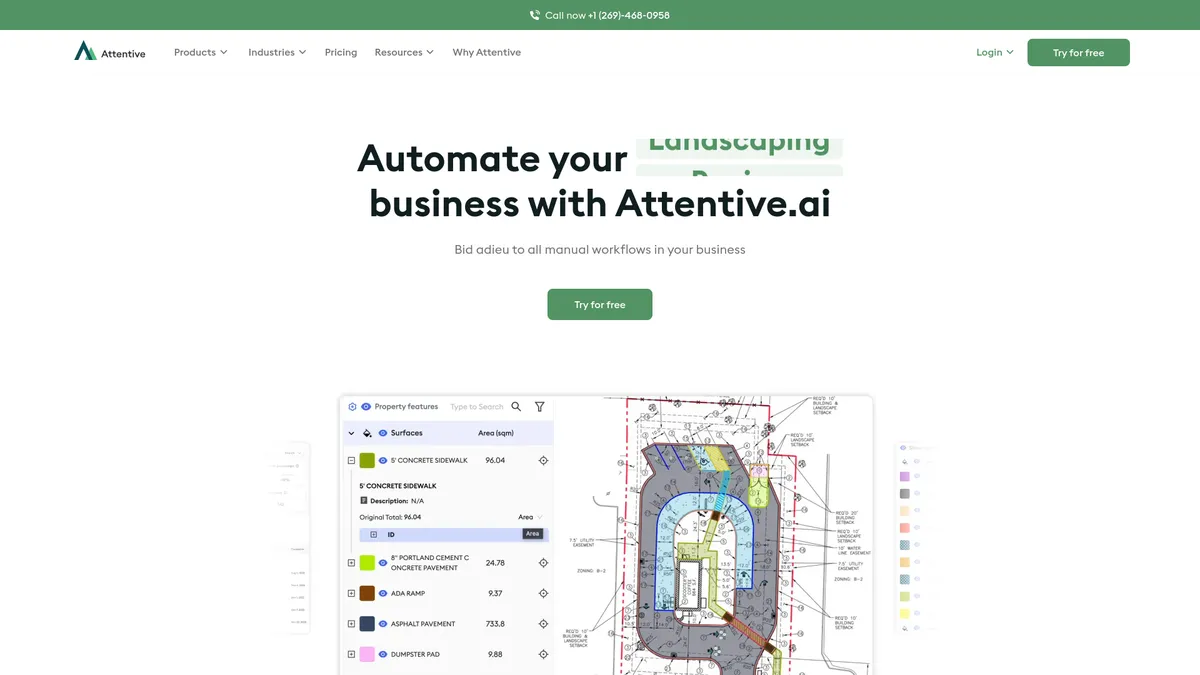1200x675 pixels.
Task: Click the Attentive logo in the navbar
Action: click(x=109, y=52)
